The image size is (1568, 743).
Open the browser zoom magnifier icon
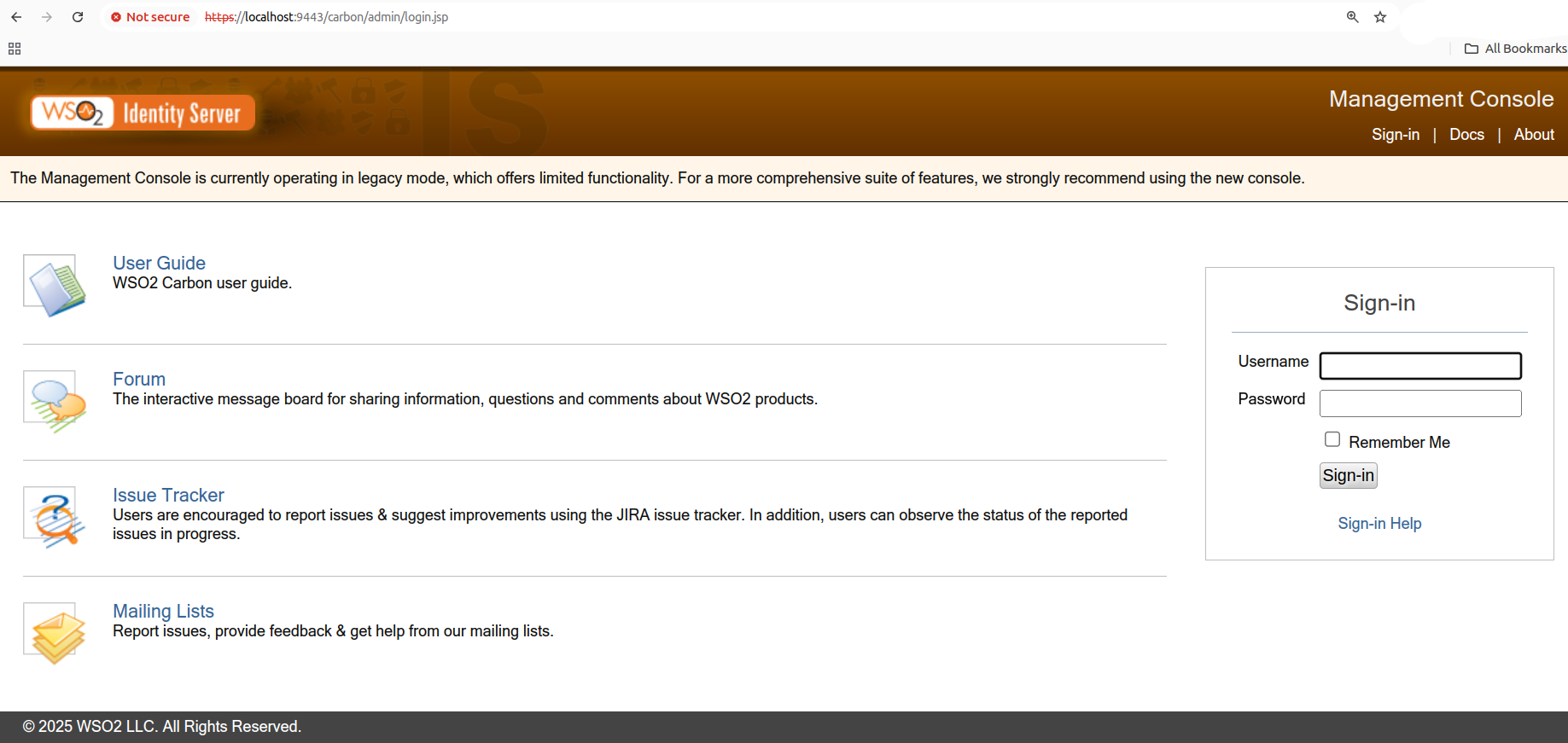(x=1353, y=17)
